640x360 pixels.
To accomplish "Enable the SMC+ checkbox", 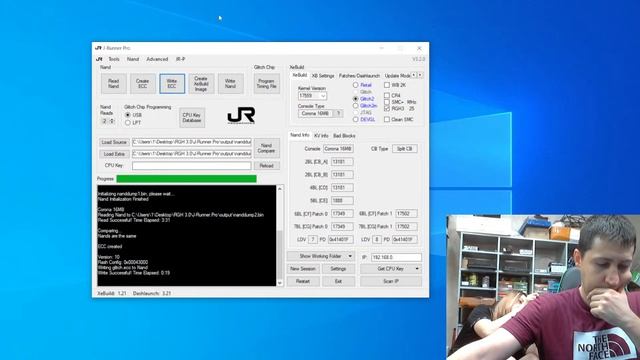I will (x=387, y=102).
